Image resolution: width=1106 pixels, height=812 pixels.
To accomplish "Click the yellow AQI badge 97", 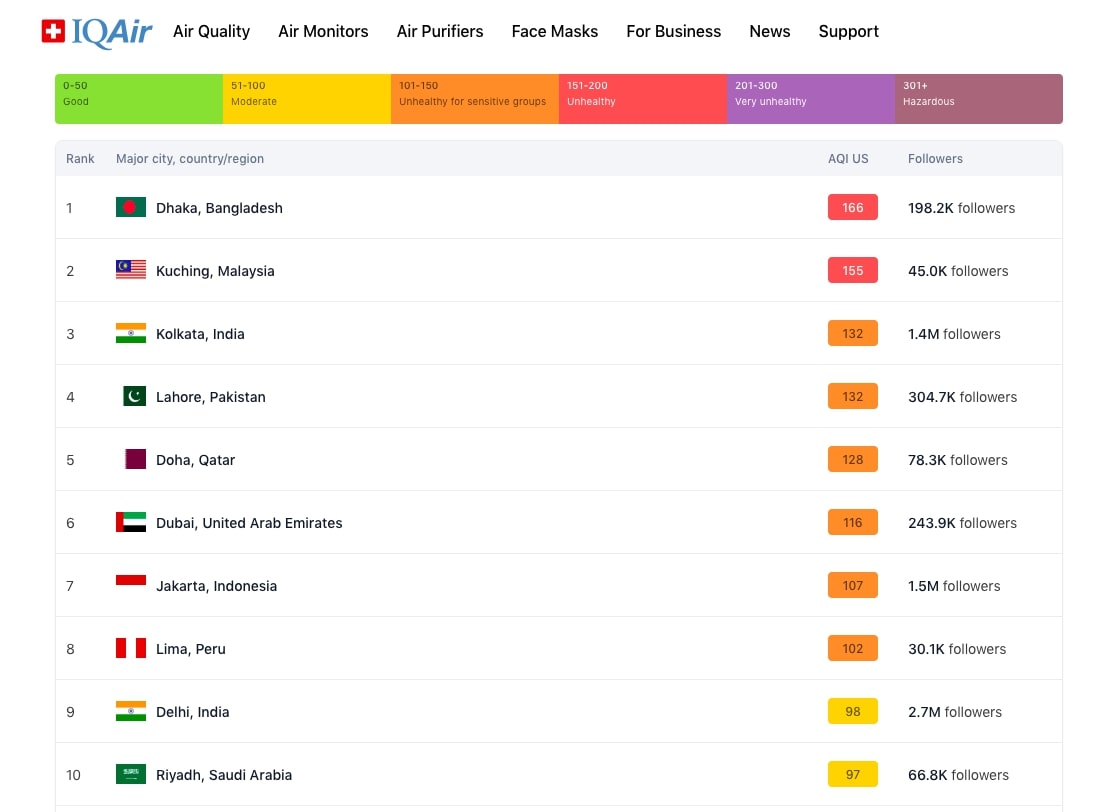I will [853, 775].
